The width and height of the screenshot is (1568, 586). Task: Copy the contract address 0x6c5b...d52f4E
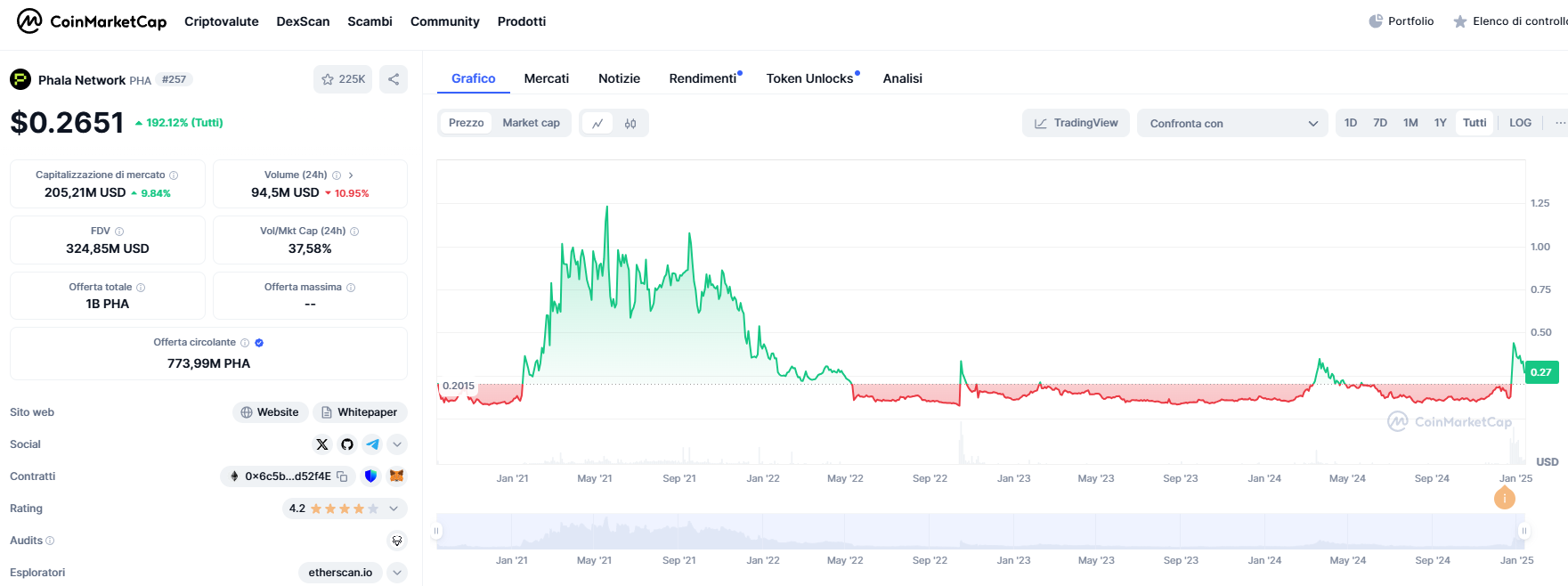342,476
